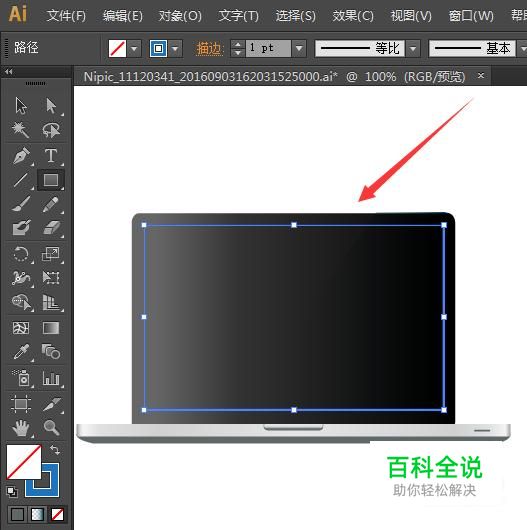This screenshot has width=527, height=530.
Task: Select the Symbol Sprayer tool
Action: coord(21,378)
